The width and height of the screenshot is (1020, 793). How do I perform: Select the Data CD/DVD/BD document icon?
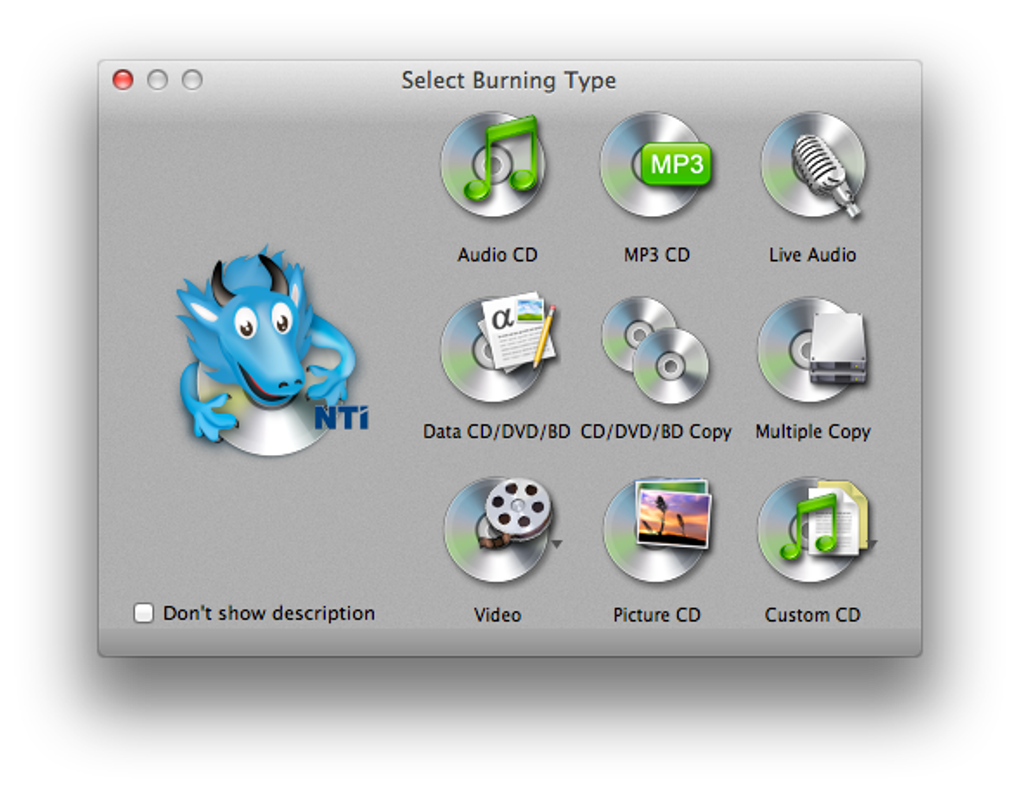tap(498, 347)
